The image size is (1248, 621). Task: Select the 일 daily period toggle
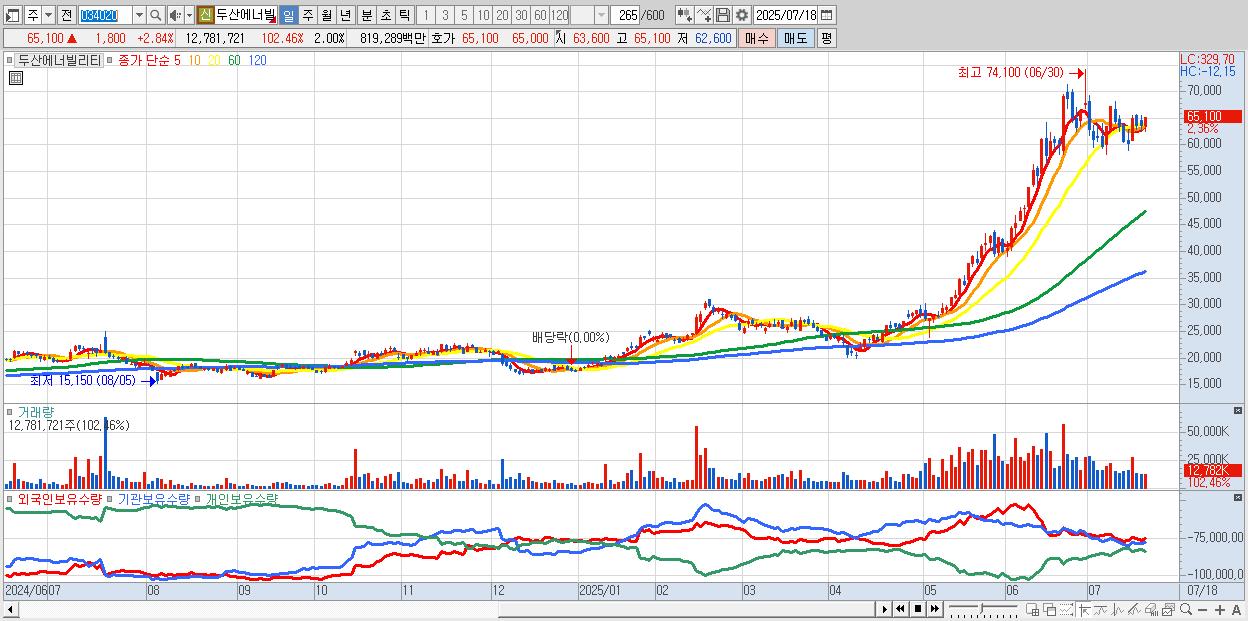click(287, 15)
